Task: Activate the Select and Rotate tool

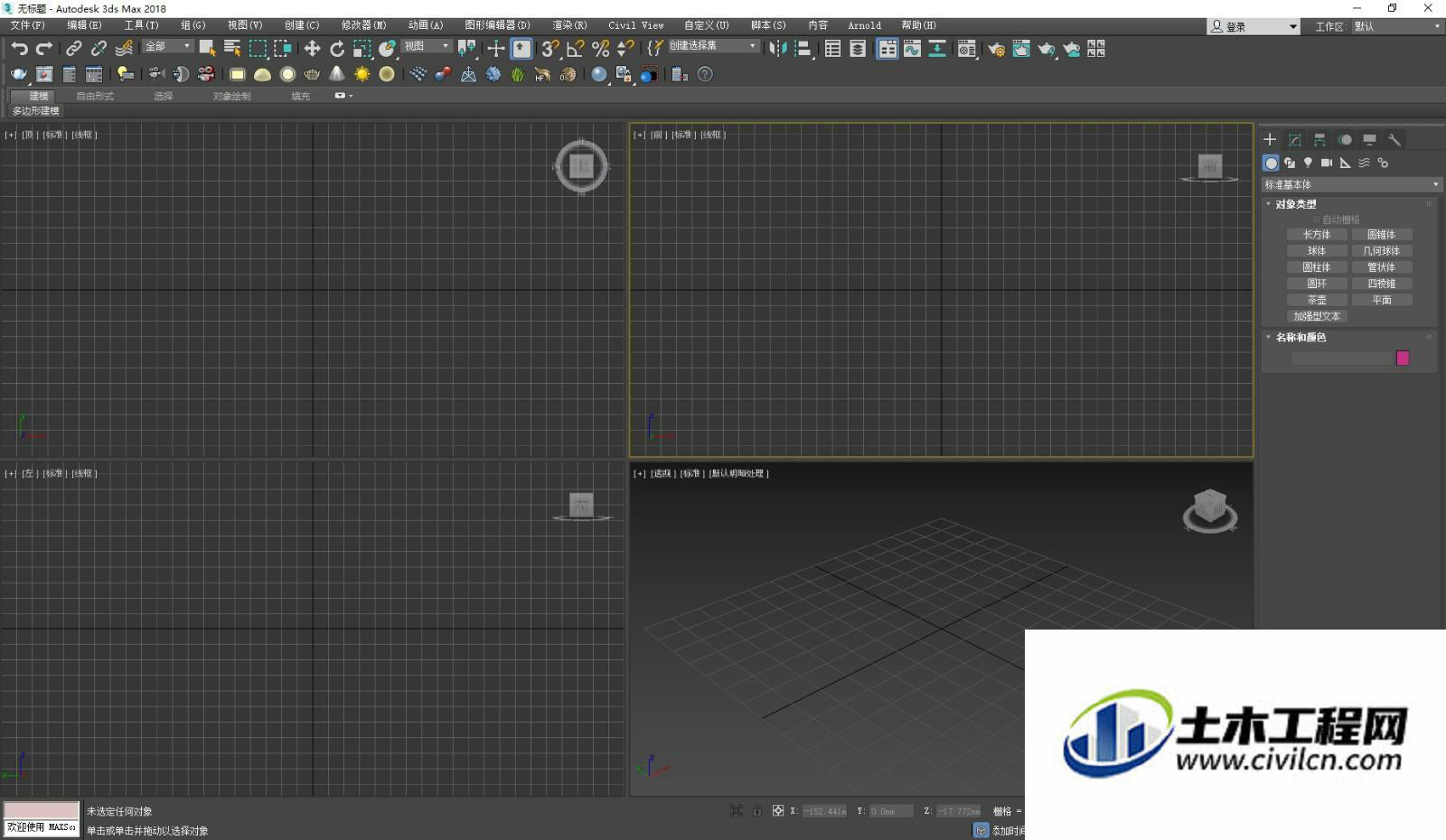Action: click(x=337, y=49)
